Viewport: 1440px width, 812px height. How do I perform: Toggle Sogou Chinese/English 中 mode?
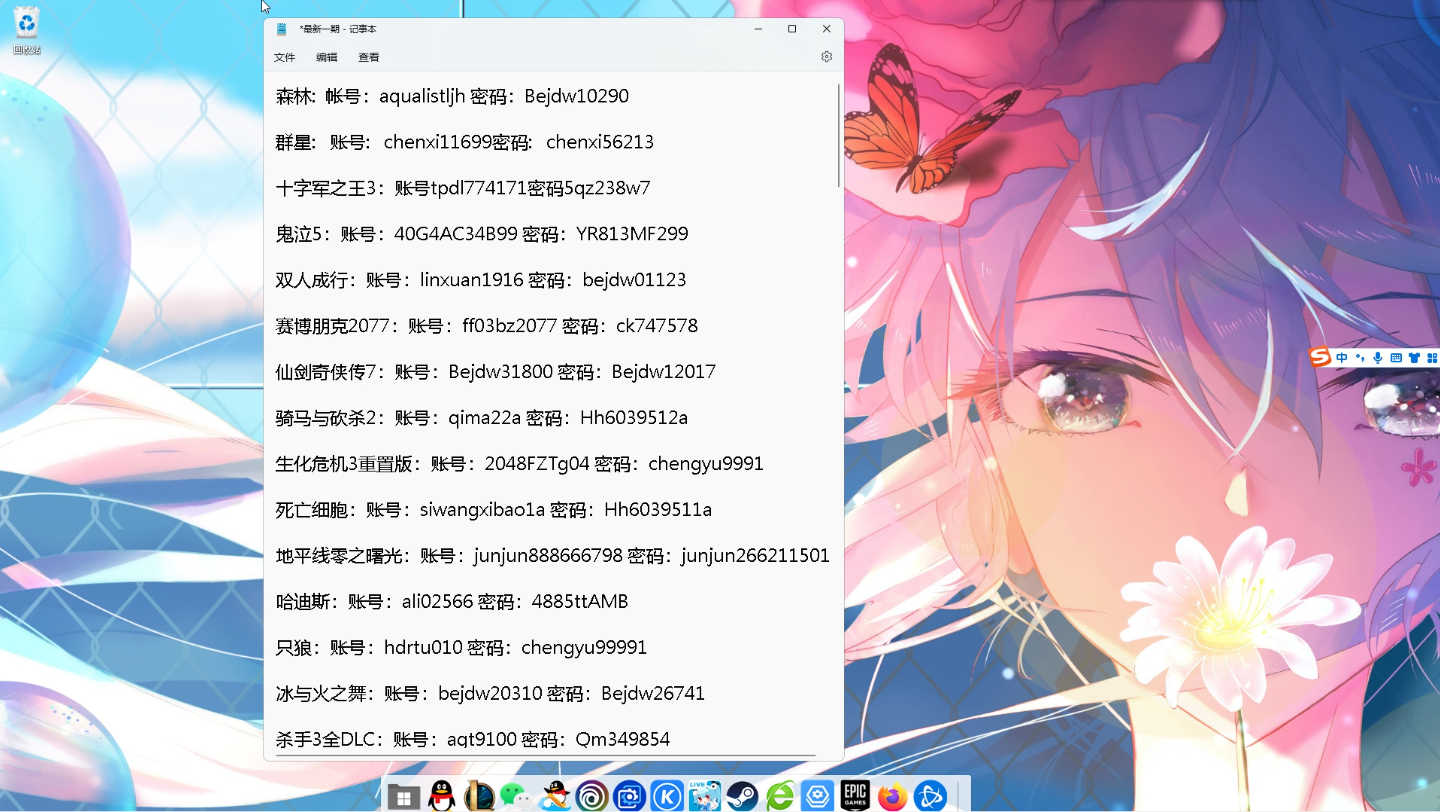1342,358
